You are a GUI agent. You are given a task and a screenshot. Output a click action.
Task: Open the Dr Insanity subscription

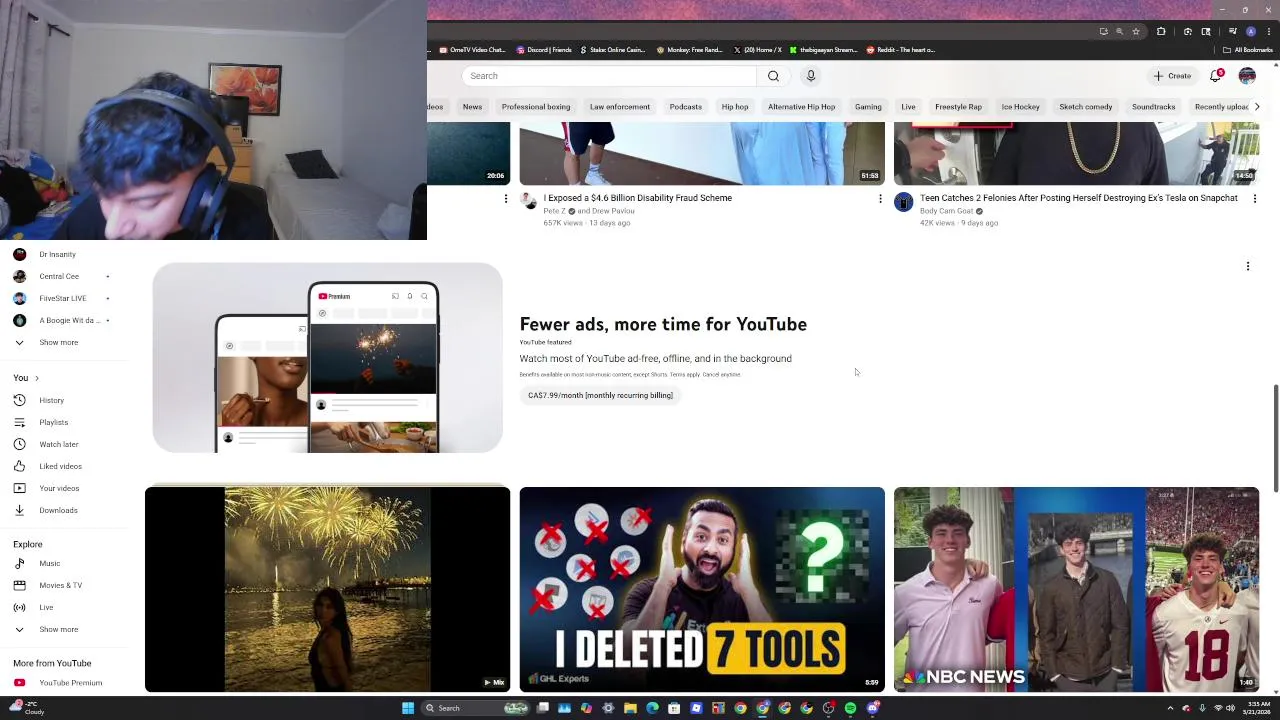click(64, 254)
